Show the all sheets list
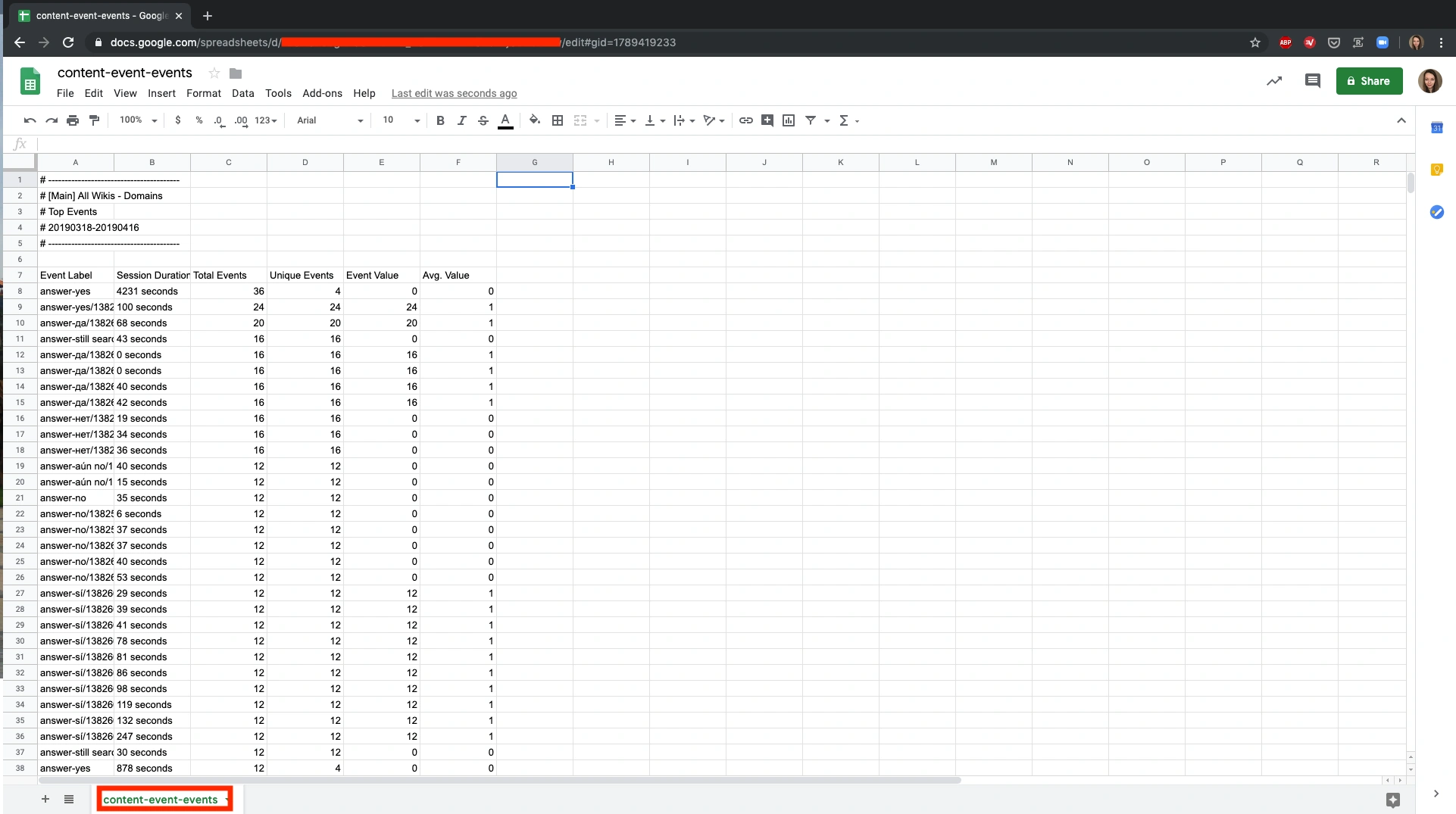1456x814 pixels. [69, 799]
